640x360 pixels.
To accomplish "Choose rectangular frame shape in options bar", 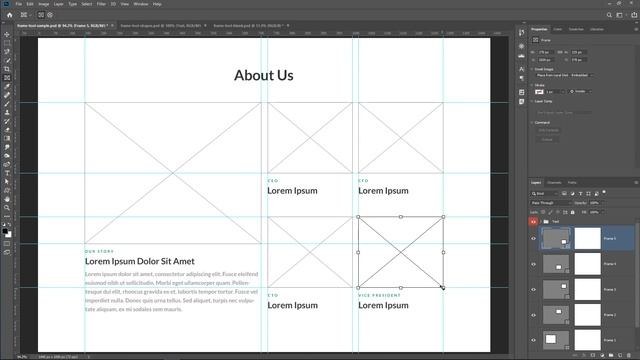I will click(x=41, y=15).
